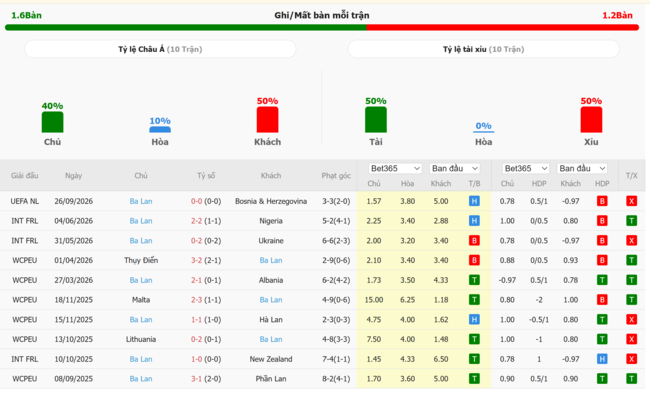Click the green 50% Tài bar

376,119
